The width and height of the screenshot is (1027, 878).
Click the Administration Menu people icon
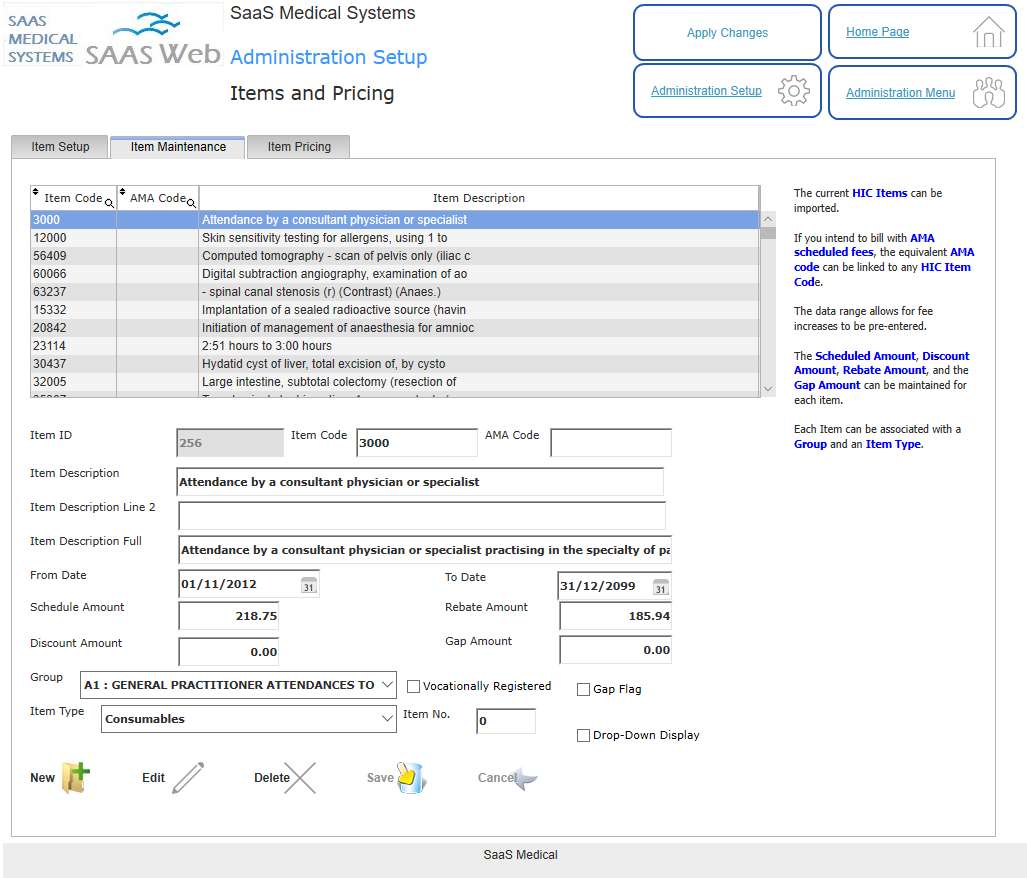988,92
